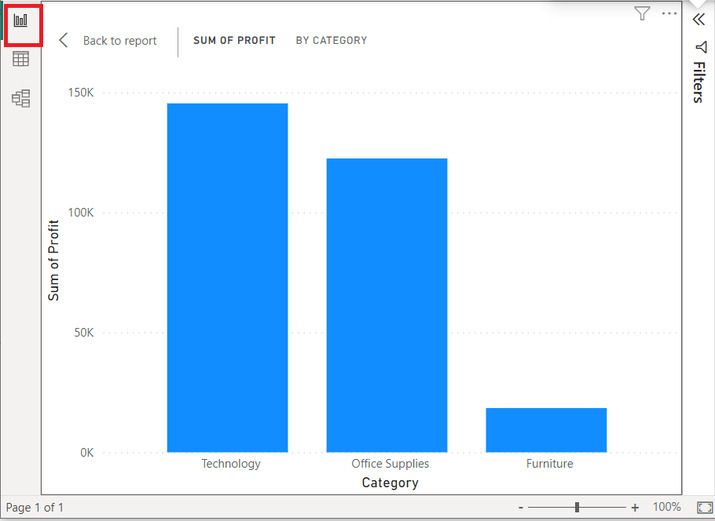The height and width of the screenshot is (521, 715).
Task: Click the 100% zoom level
Action: (667, 507)
